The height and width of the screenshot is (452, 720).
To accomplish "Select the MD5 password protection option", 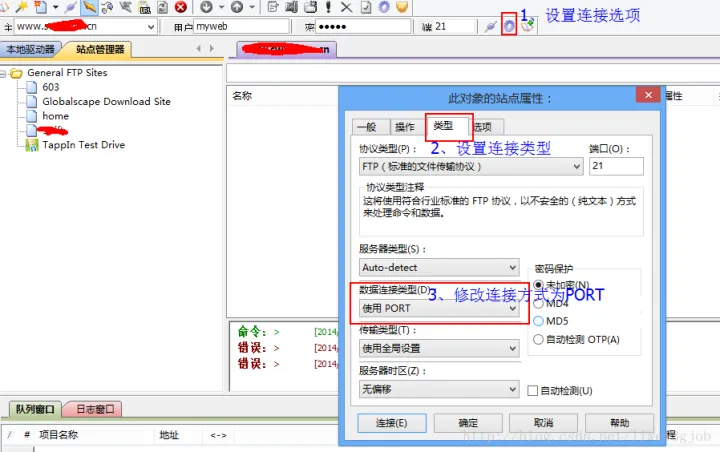I will click(538, 321).
